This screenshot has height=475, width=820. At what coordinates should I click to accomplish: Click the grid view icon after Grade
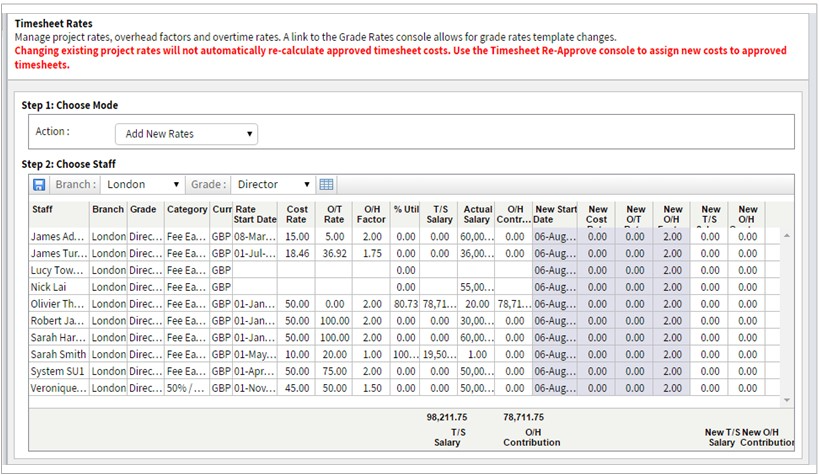tap(326, 184)
